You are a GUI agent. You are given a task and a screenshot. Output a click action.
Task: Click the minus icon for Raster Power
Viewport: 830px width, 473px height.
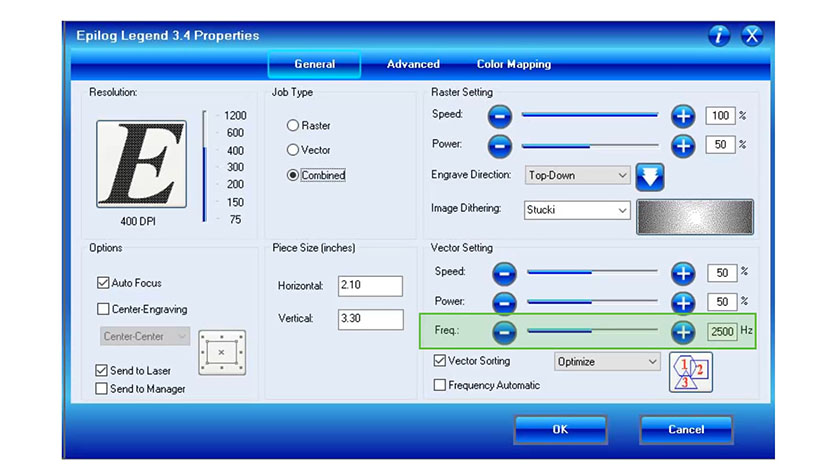pyautogui.click(x=501, y=145)
